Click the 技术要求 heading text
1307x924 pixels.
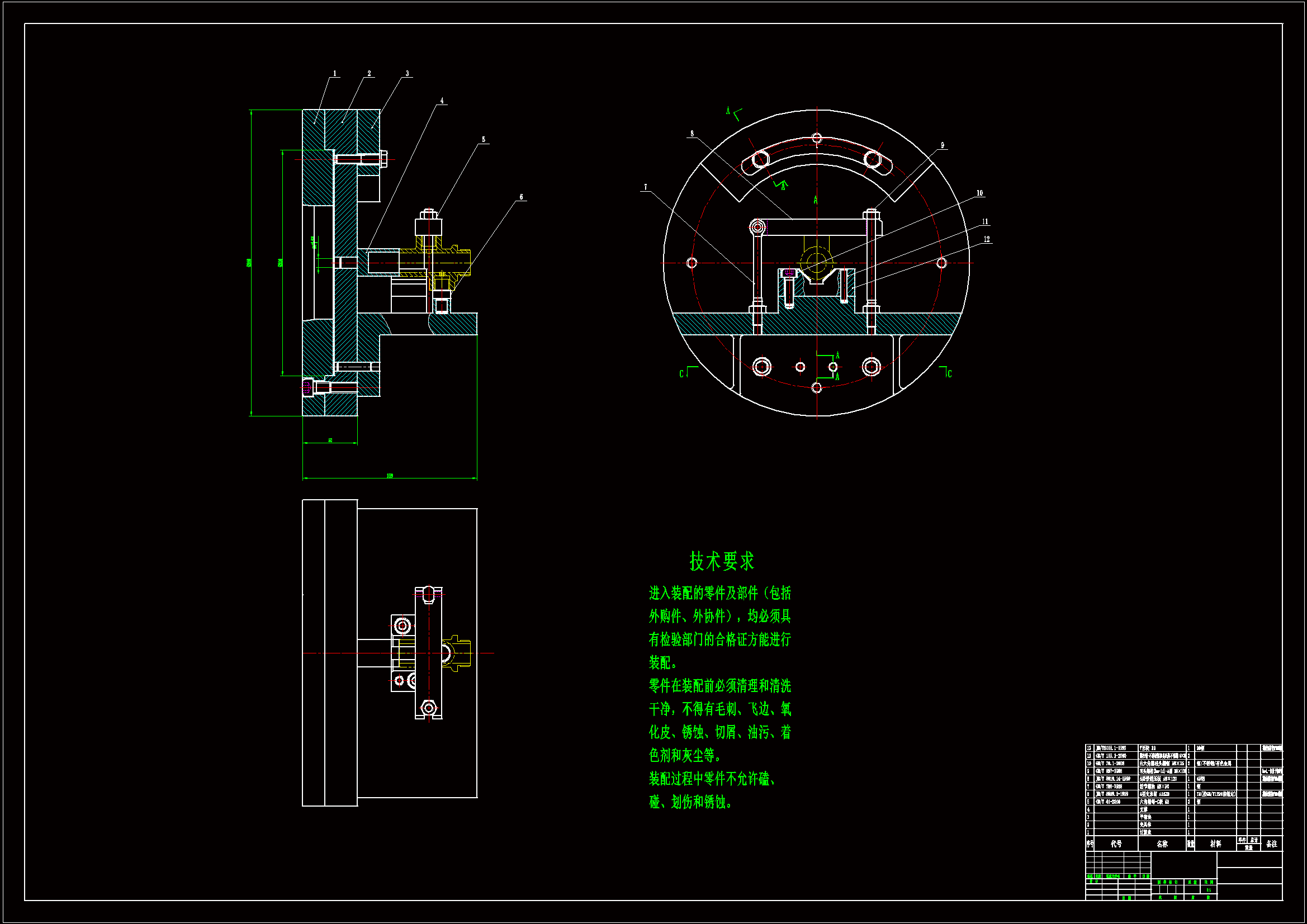pos(721,561)
